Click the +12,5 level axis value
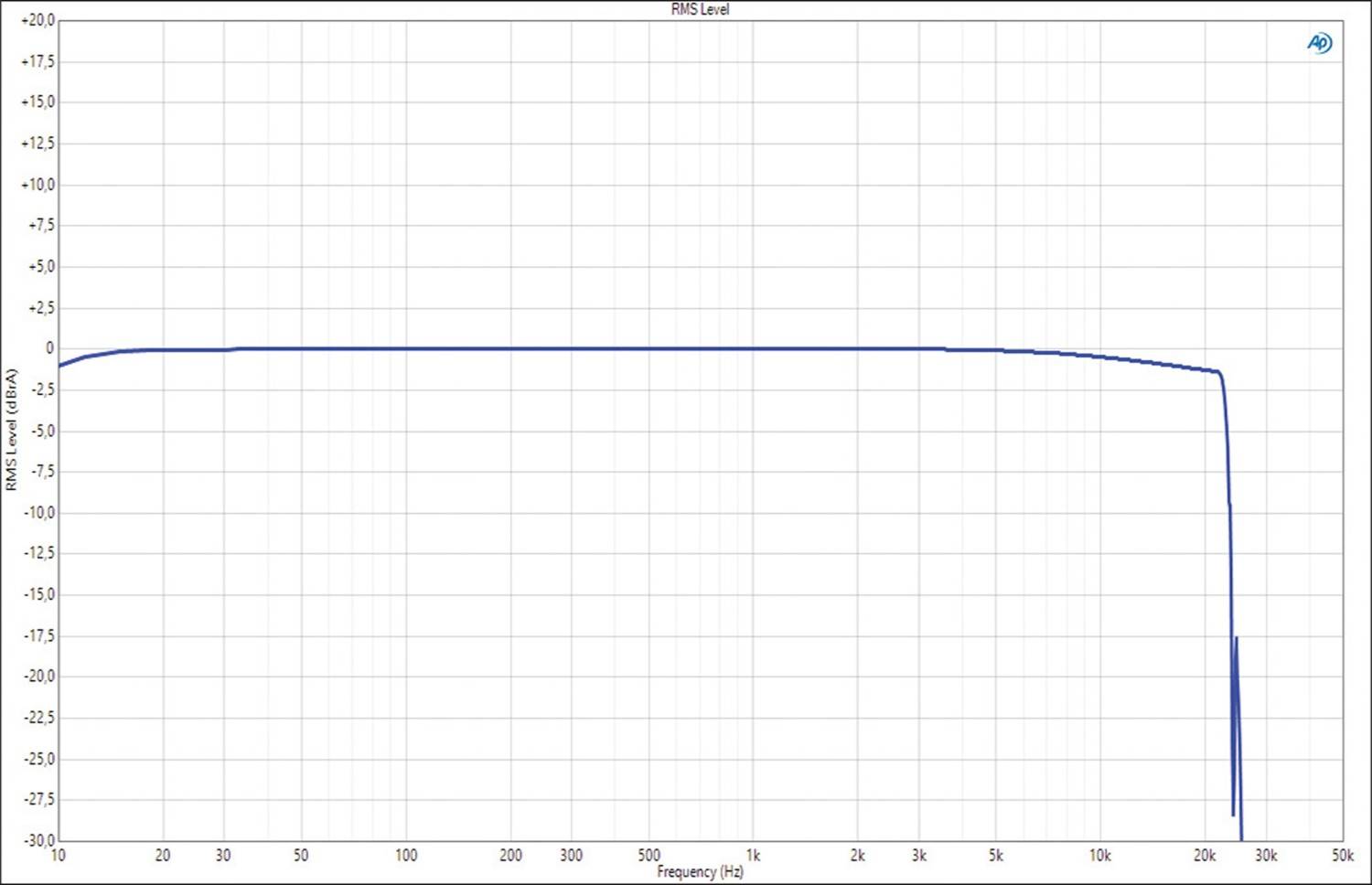 pos(38,143)
